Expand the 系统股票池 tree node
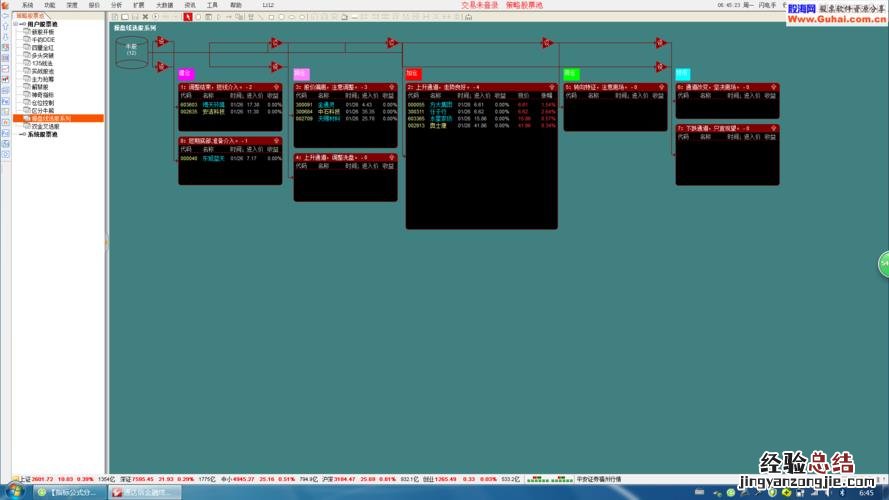 click(18, 134)
